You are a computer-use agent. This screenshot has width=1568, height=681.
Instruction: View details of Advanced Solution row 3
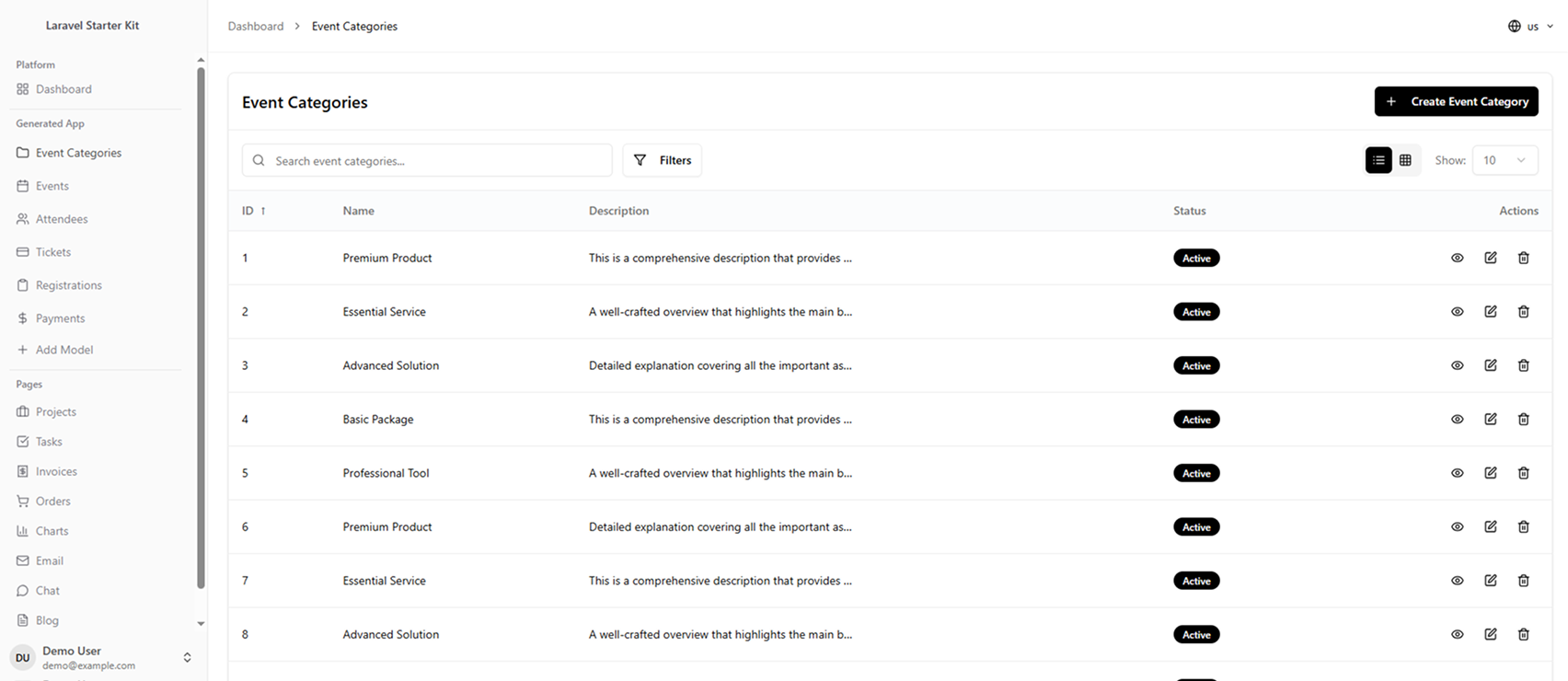coord(1457,365)
